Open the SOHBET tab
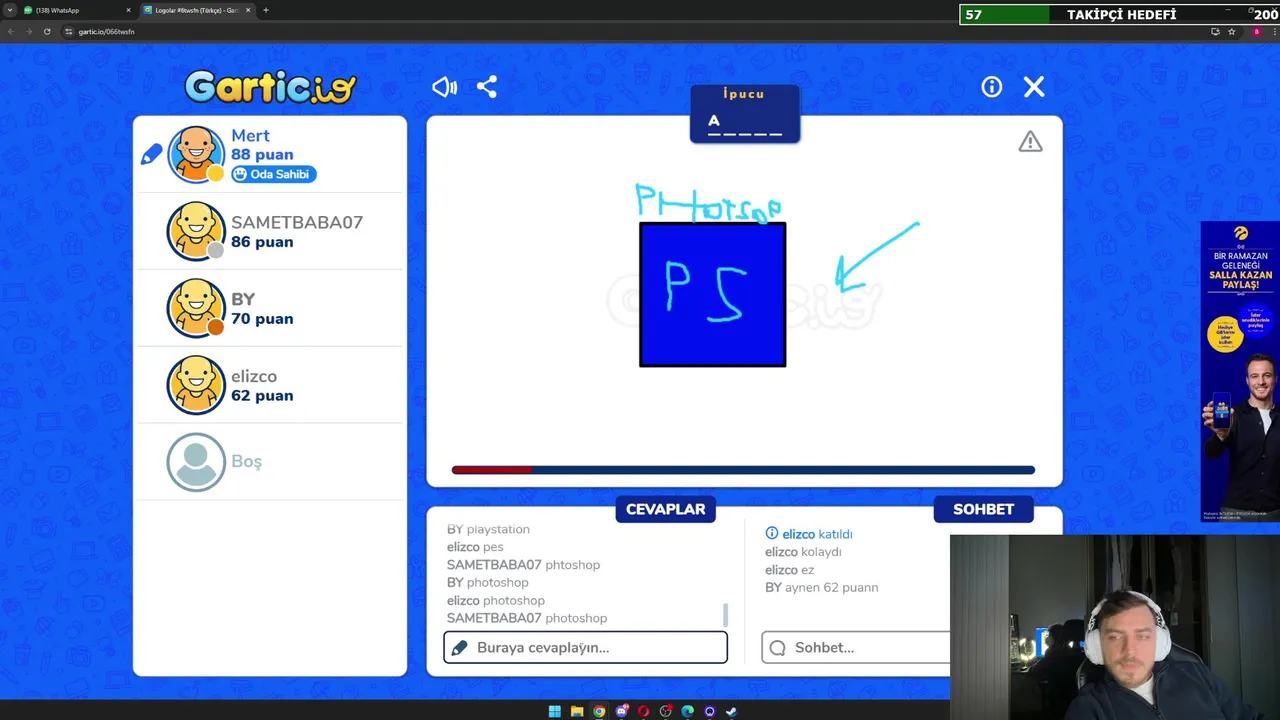Screen dimensions: 1280x720 983,509
